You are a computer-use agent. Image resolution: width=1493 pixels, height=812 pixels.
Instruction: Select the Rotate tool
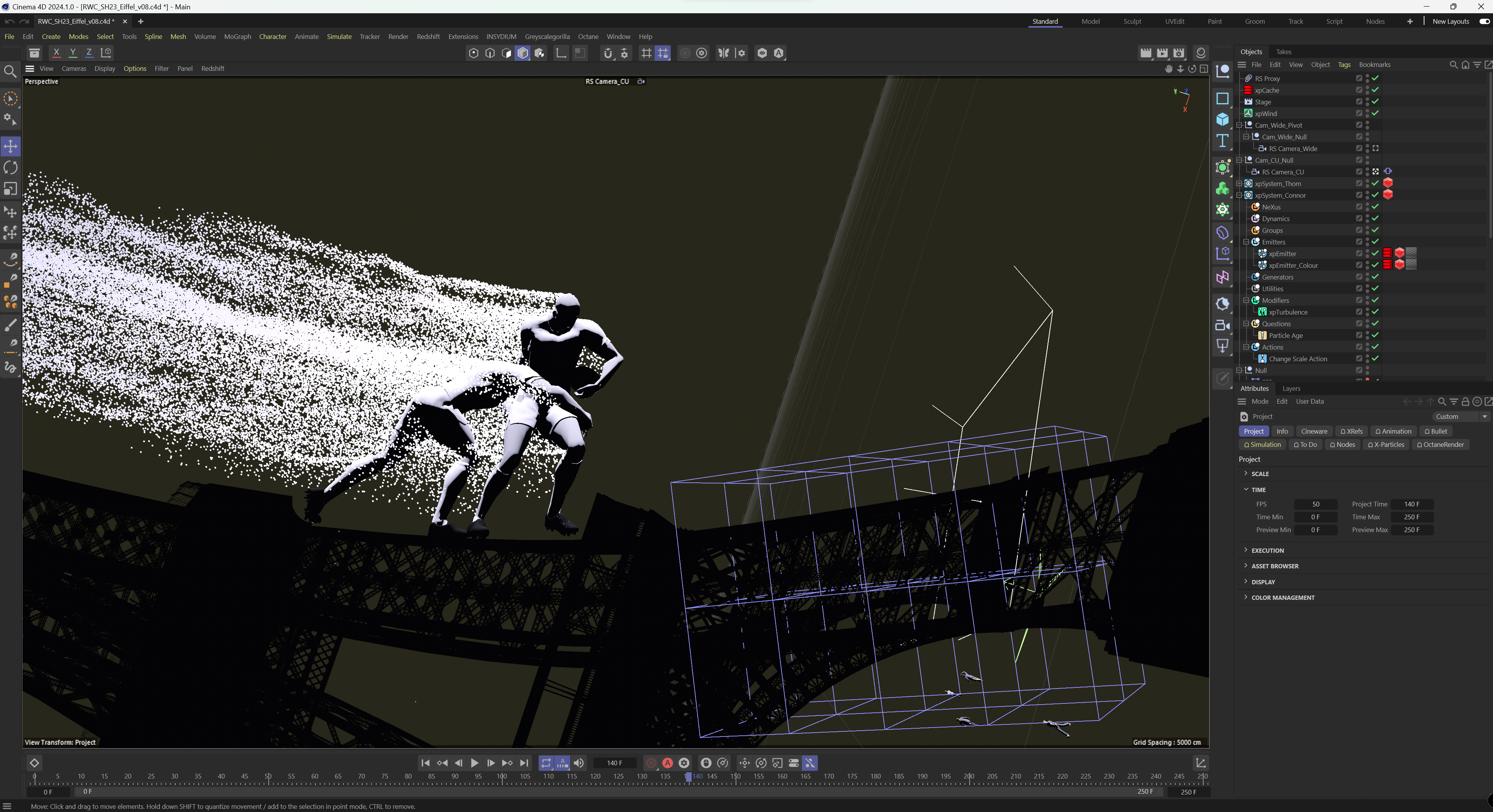click(x=11, y=167)
